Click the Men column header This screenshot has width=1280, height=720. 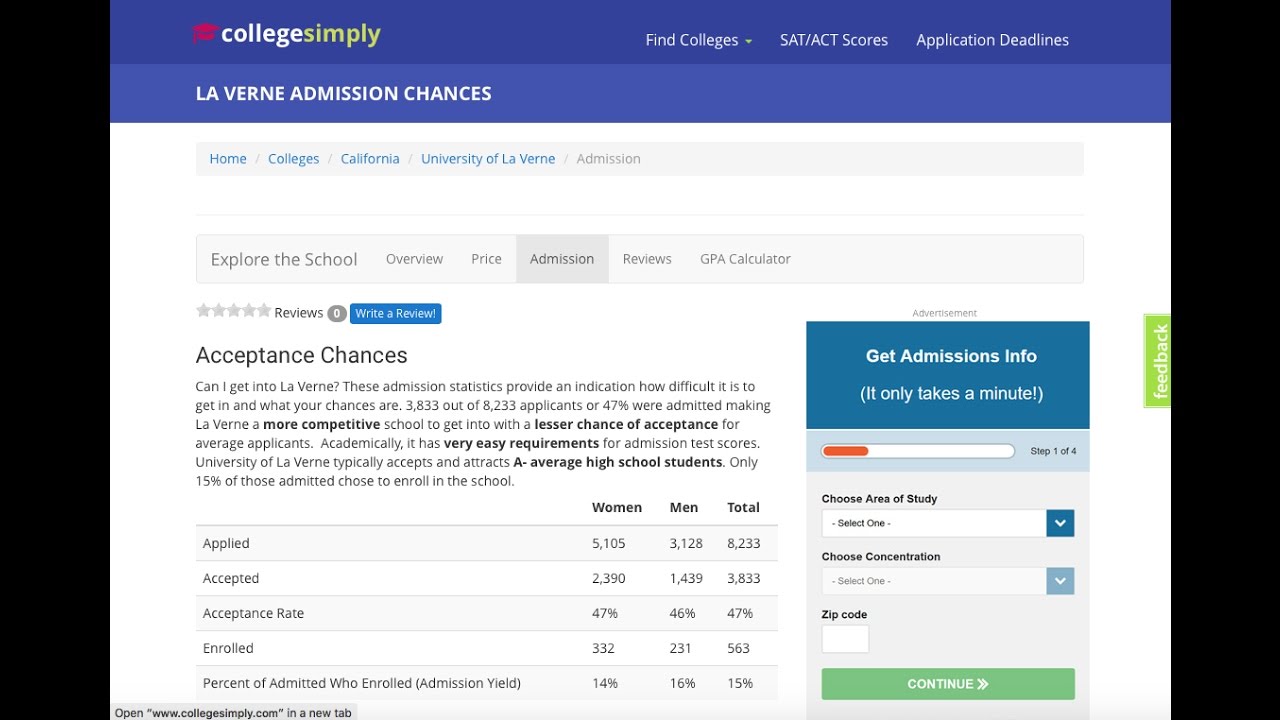684,508
